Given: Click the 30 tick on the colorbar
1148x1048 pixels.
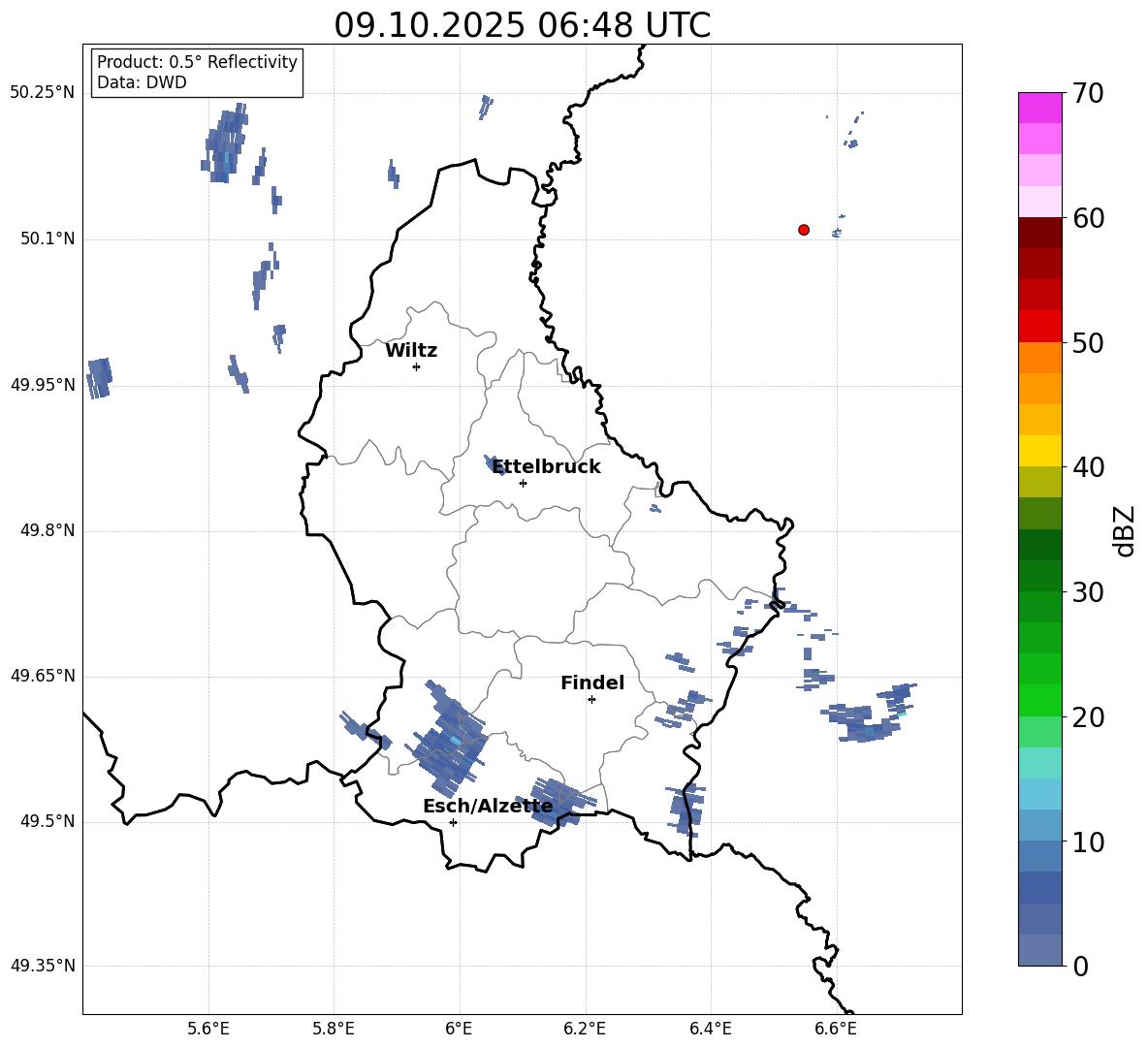Looking at the screenshot, I should tap(1088, 592).
